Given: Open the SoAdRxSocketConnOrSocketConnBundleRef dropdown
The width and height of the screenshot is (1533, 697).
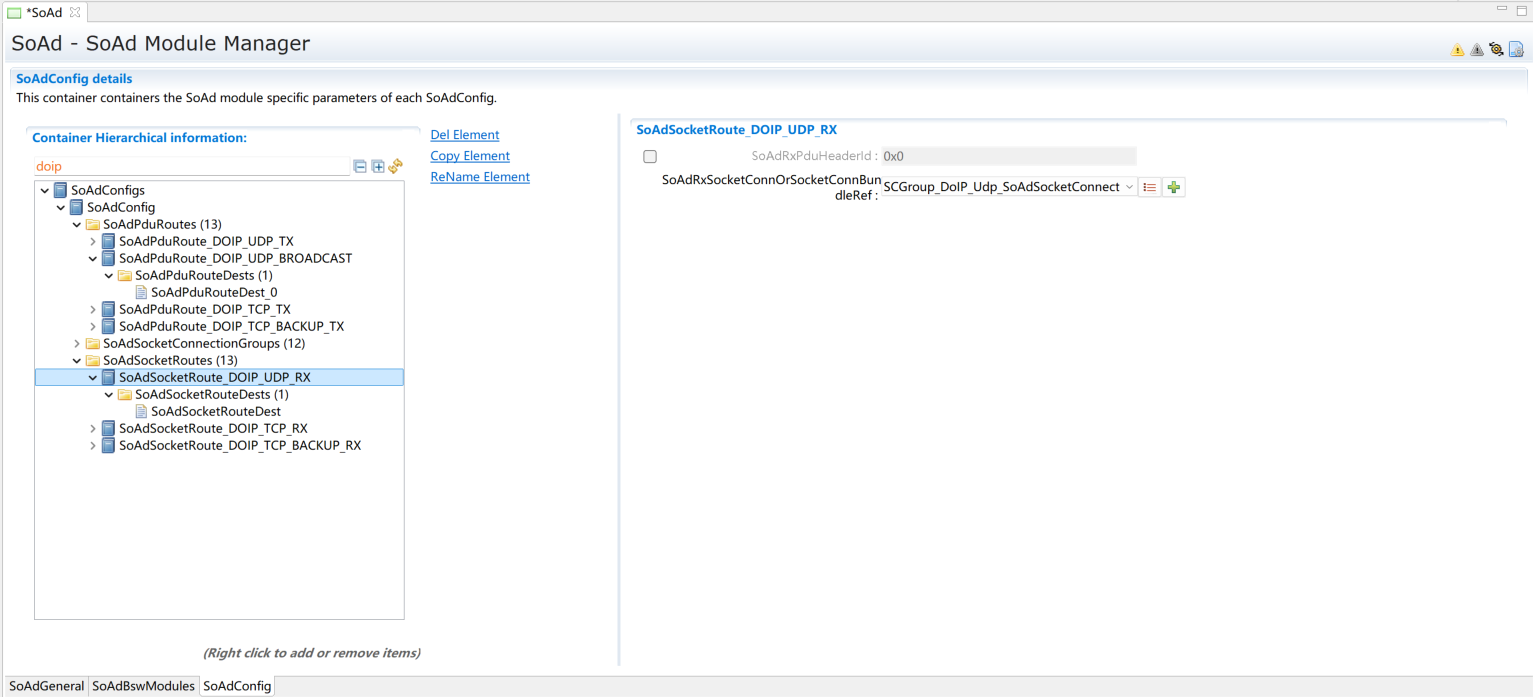Looking at the screenshot, I should [x=1129, y=187].
